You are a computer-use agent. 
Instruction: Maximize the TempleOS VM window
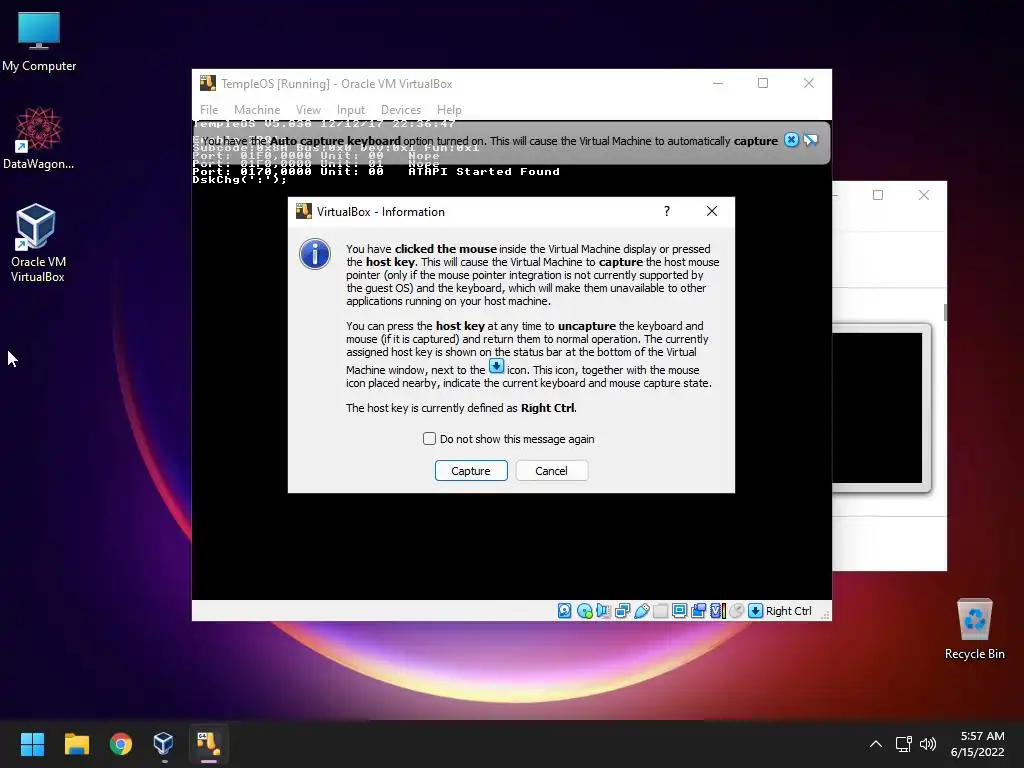click(763, 83)
